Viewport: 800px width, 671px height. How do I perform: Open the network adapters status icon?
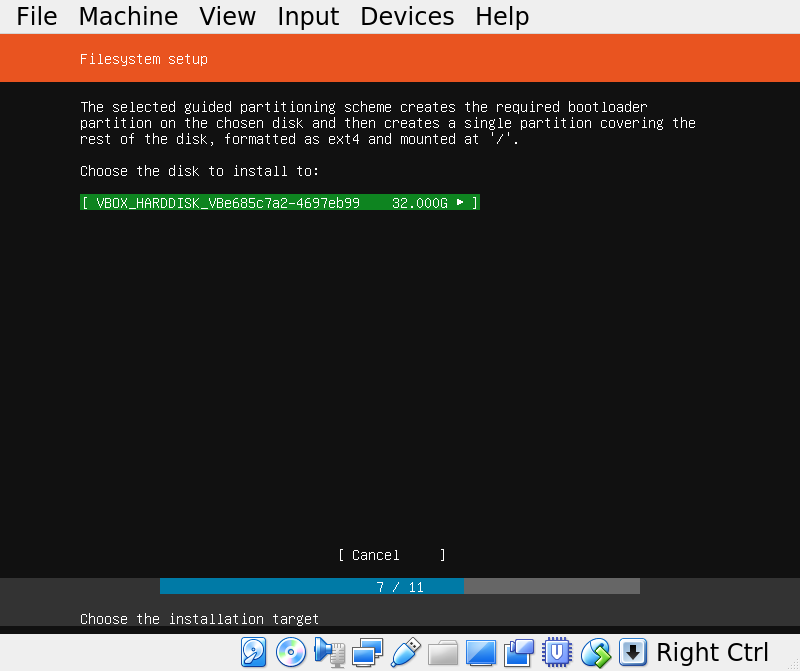367,653
